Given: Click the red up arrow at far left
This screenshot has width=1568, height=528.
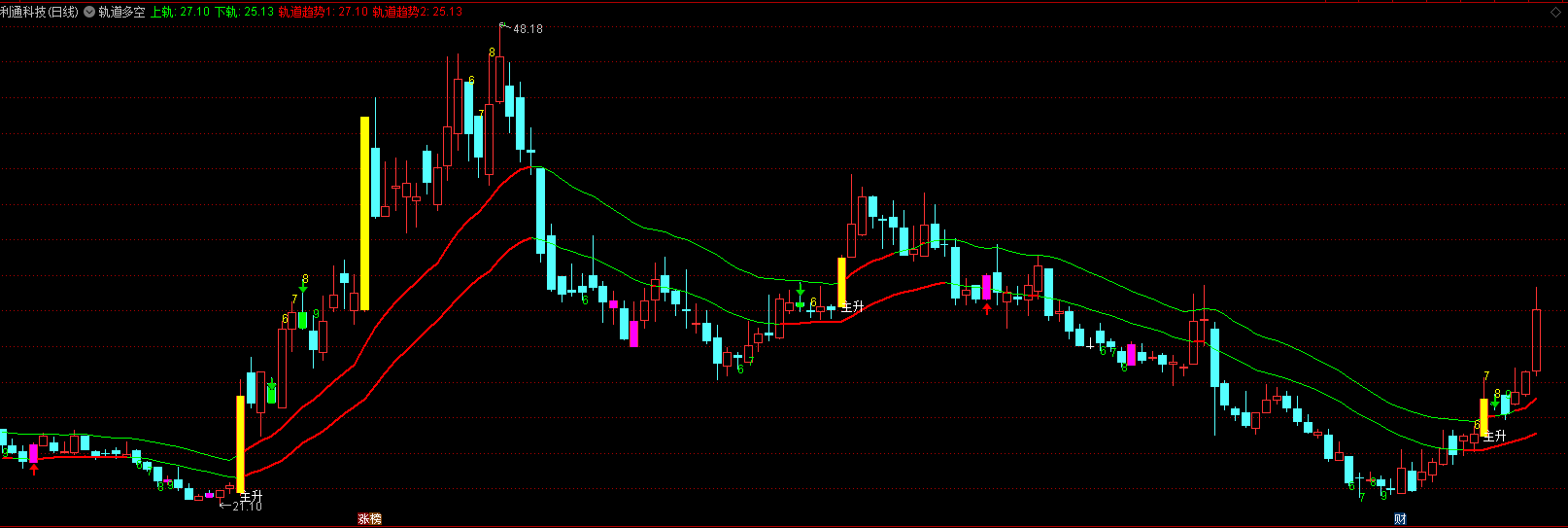Looking at the screenshot, I should [34, 471].
